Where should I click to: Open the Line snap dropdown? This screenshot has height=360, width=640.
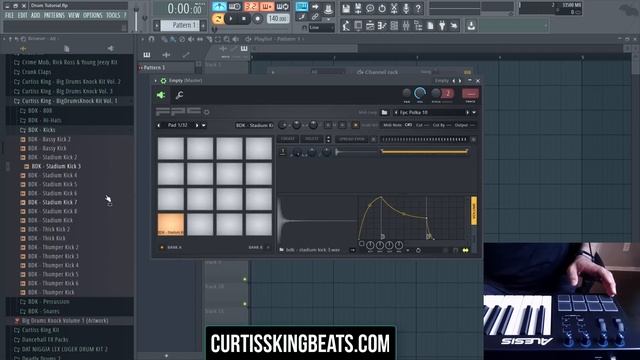tap(321, 27)
